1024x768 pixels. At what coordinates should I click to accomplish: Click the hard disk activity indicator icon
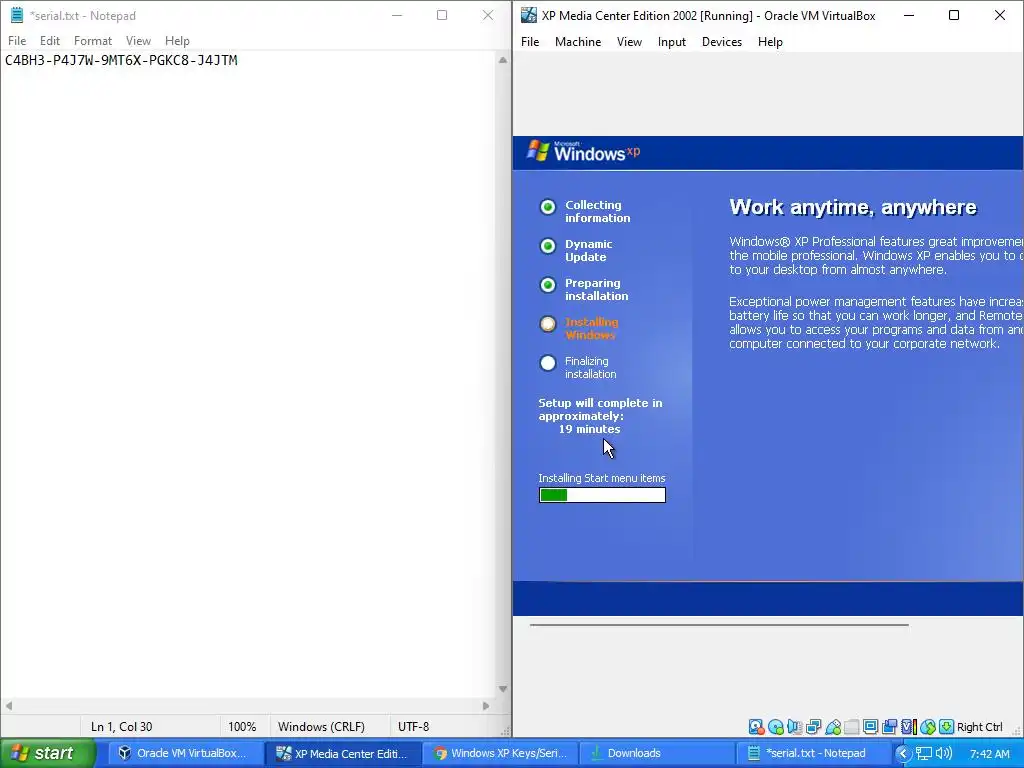[x=756, y=727]
